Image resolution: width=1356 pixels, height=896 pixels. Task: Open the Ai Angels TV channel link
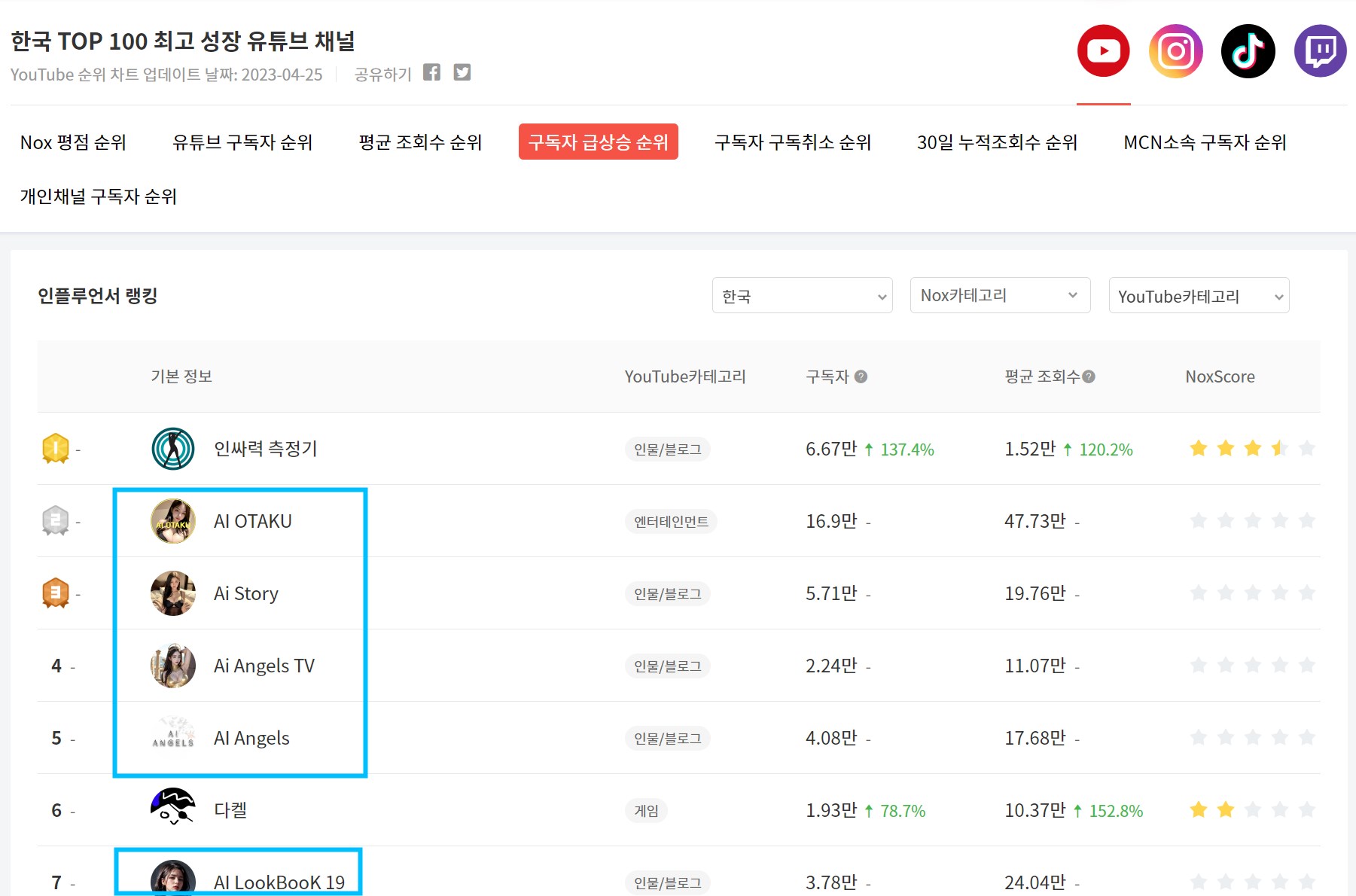[x=264, y=666]
